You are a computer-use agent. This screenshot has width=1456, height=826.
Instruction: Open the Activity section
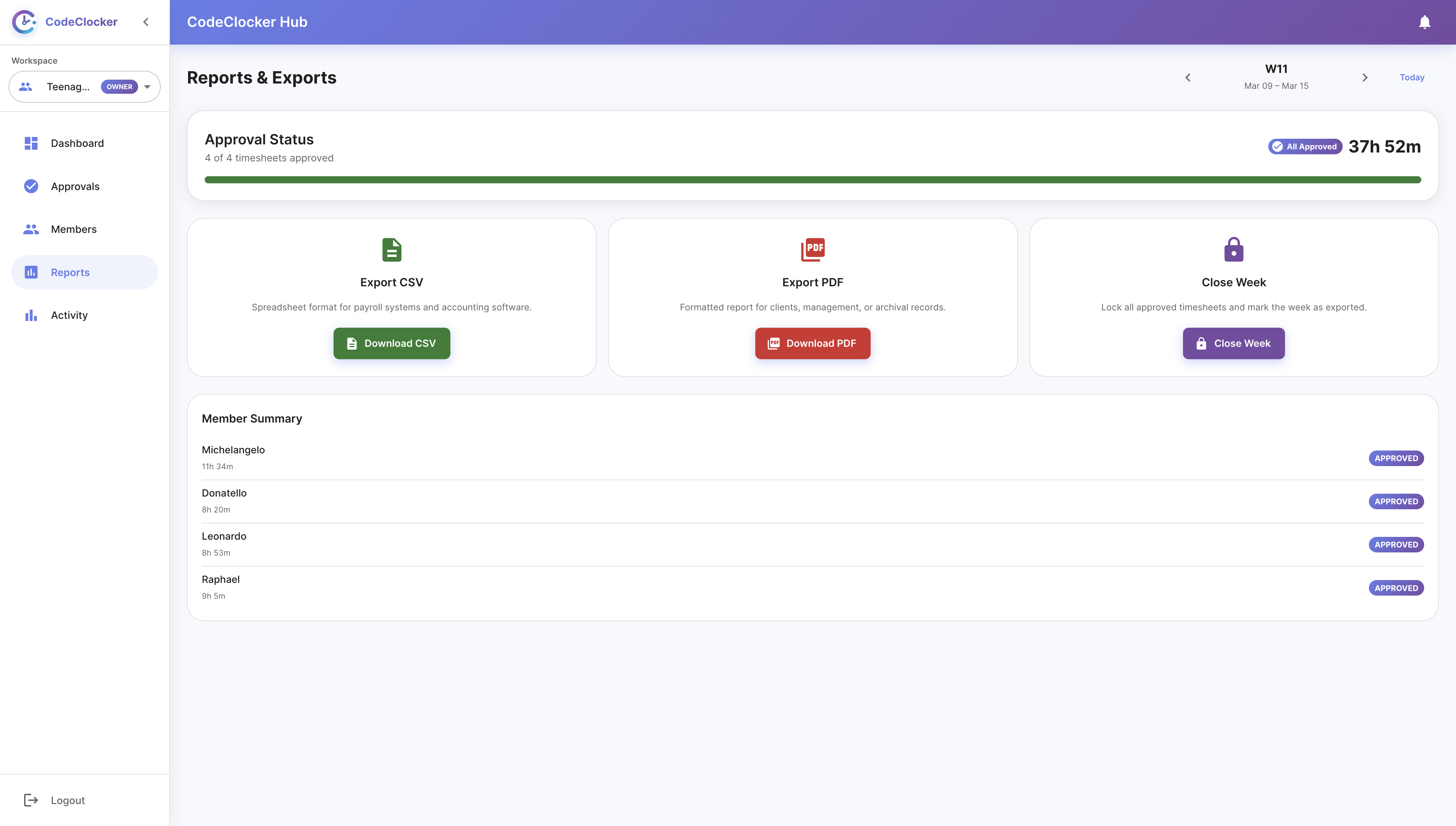69,315
